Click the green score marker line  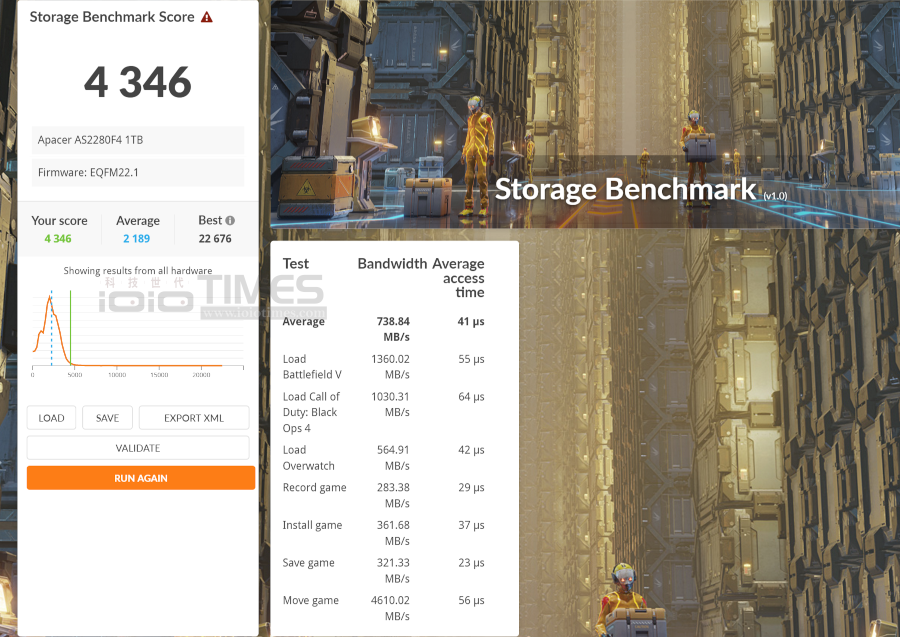click(71, 327)
